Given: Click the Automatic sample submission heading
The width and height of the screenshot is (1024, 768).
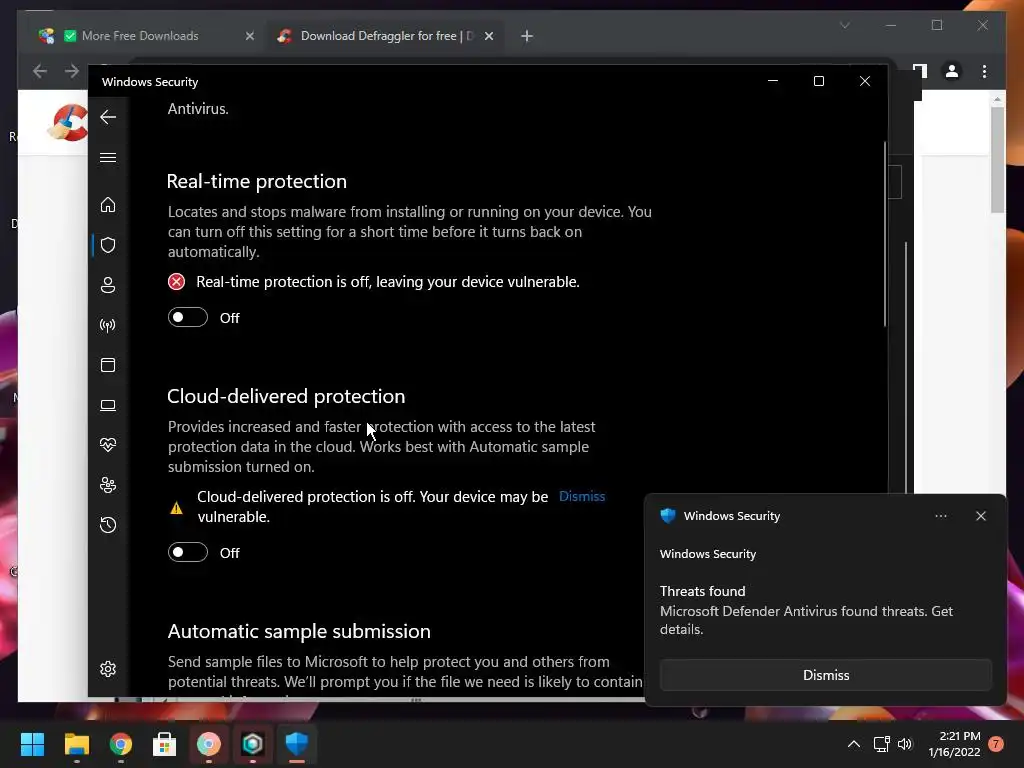Looking at the screenshot, I should (299, 631).
